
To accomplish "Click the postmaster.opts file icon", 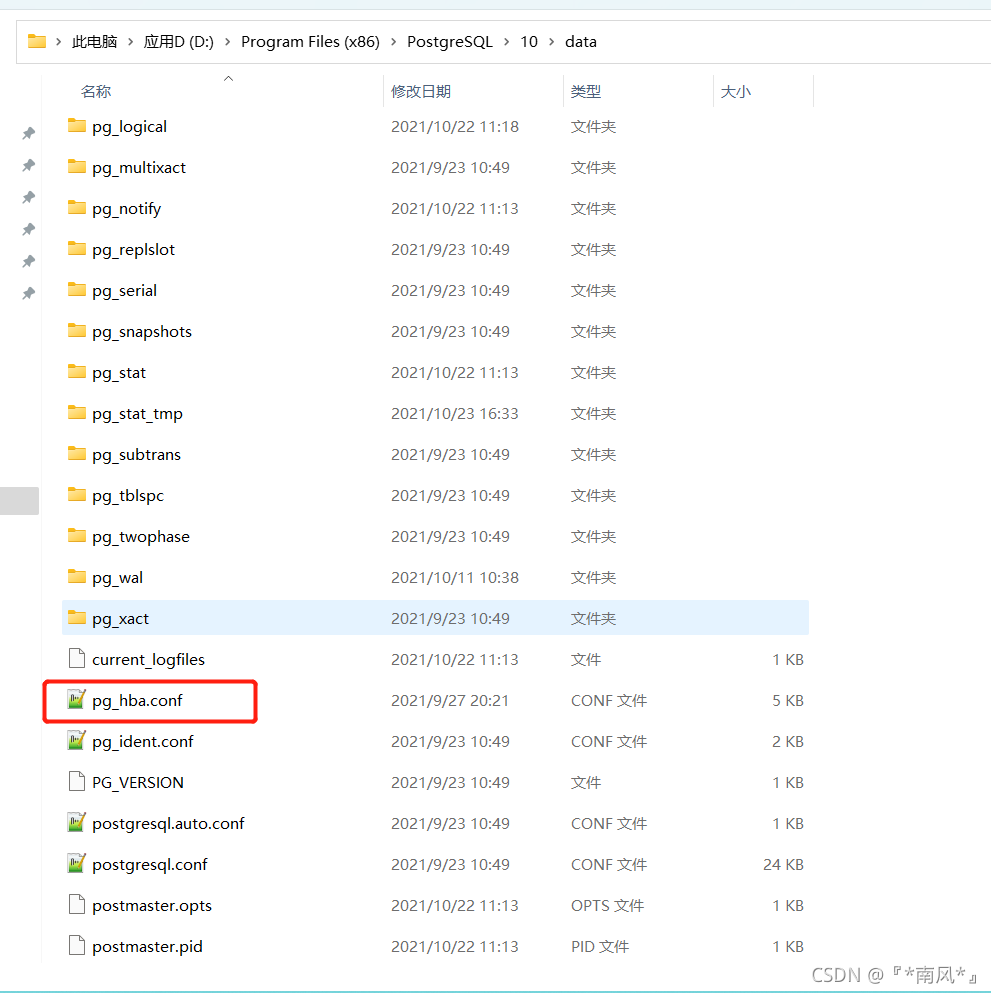I will click(77, 904).
